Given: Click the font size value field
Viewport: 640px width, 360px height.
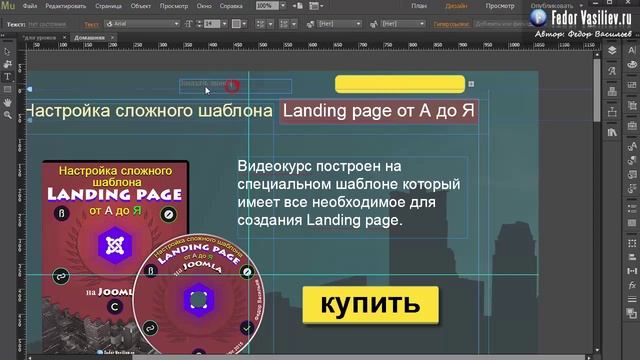Looking at the screenshot, I should 212,24.
